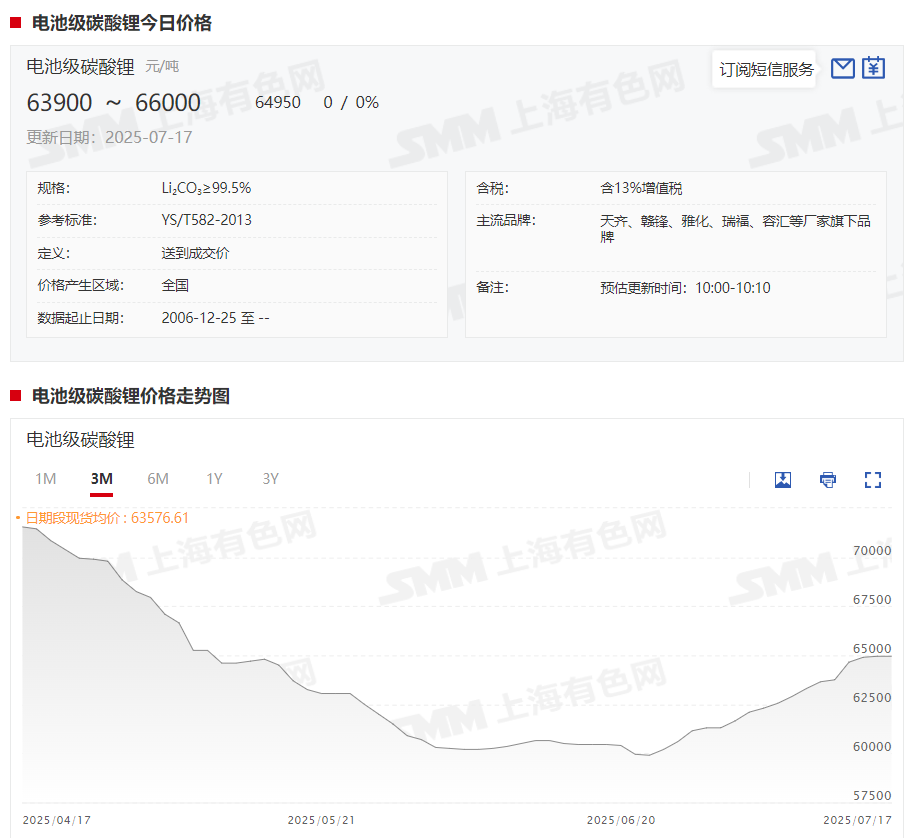
Task: Switch chart range to 6M
Action: click(158, 479)
